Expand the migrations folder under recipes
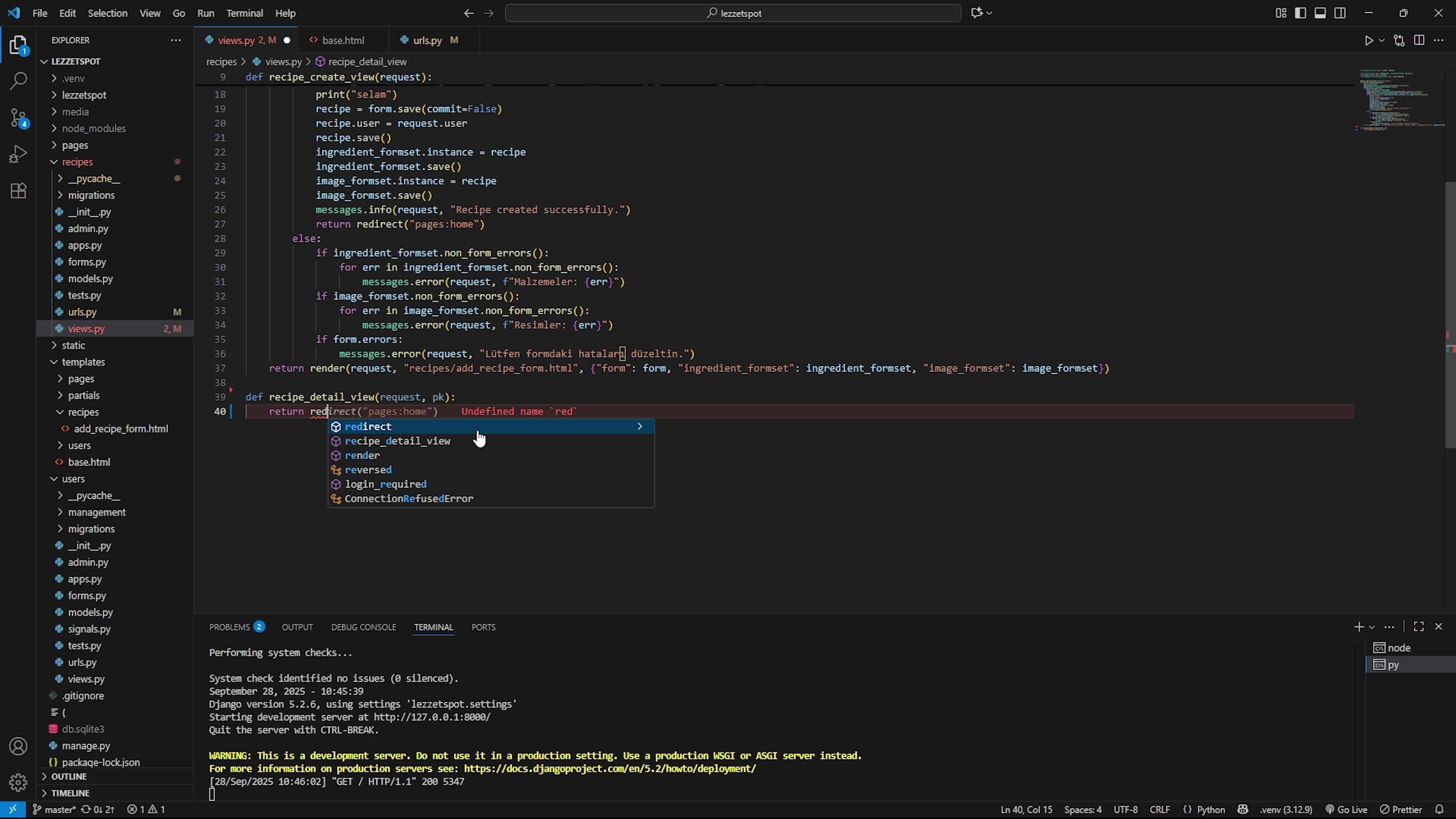1456x819 pixels. (x=91, y=195)
